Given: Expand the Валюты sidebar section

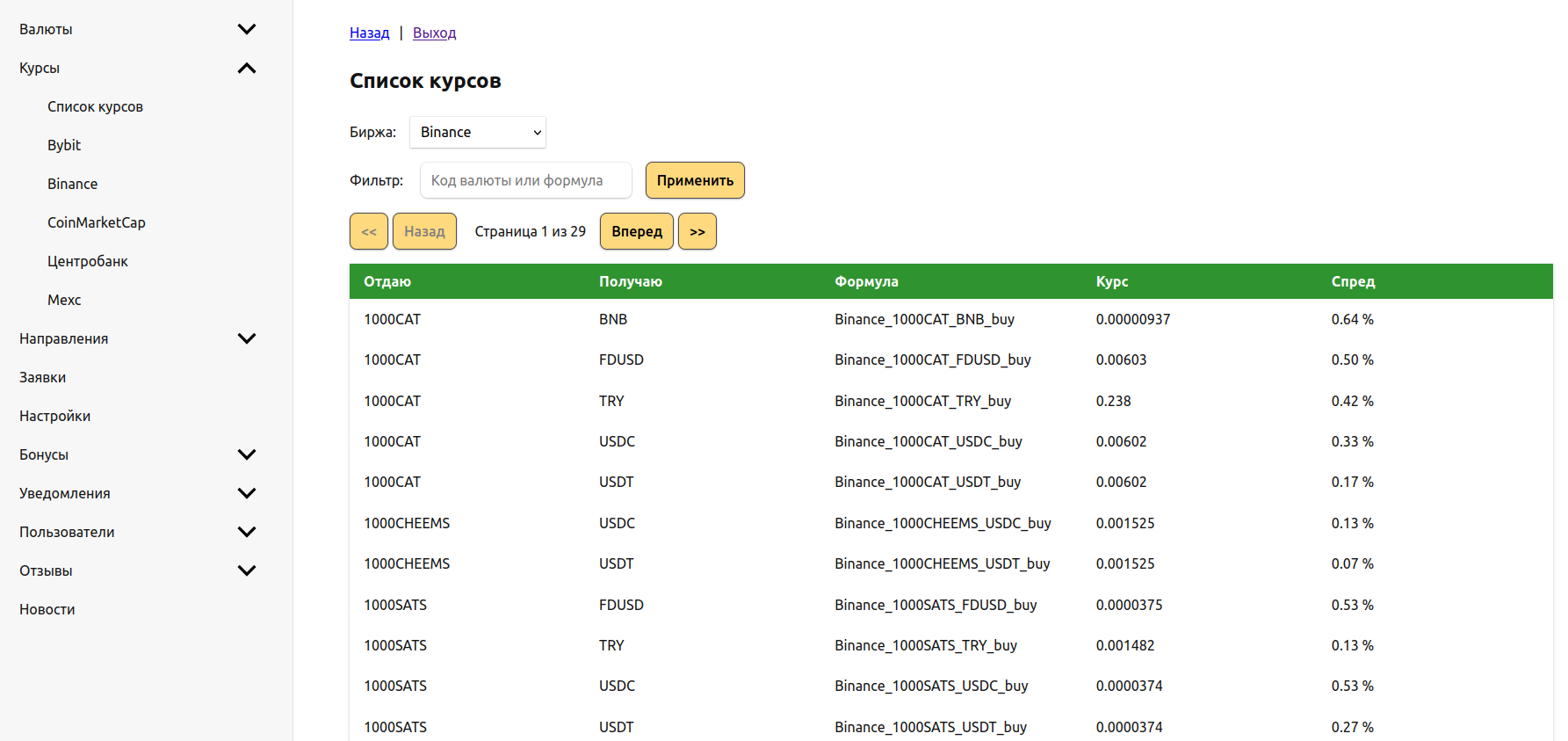Looking at the screenshot, I should click(x=247, y=29).
